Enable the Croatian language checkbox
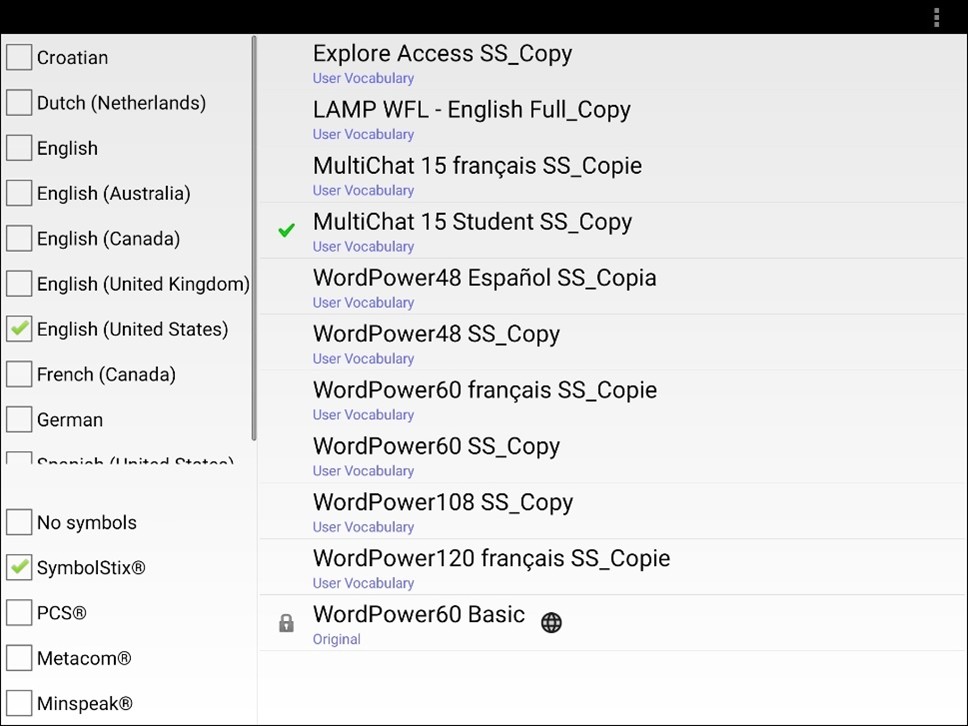Viewport: 968px width, 726px height. click(19, 57)
